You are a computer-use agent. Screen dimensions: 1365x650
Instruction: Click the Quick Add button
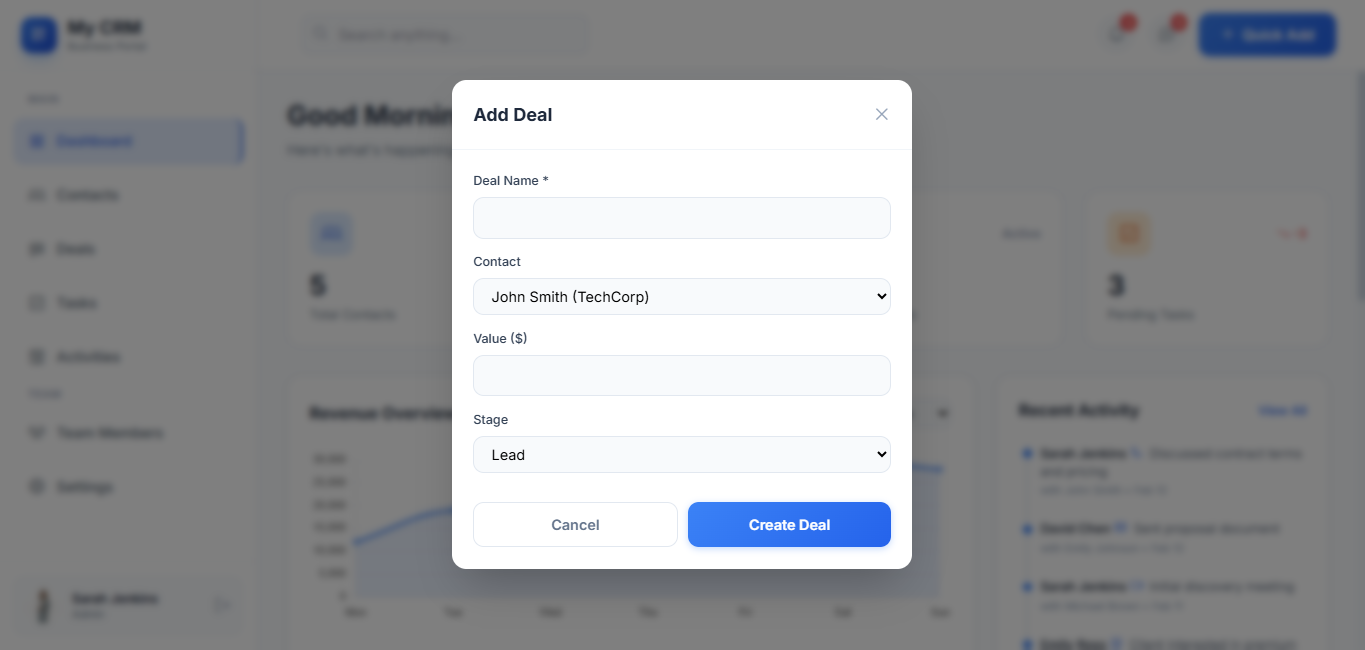coord(1267,35)
